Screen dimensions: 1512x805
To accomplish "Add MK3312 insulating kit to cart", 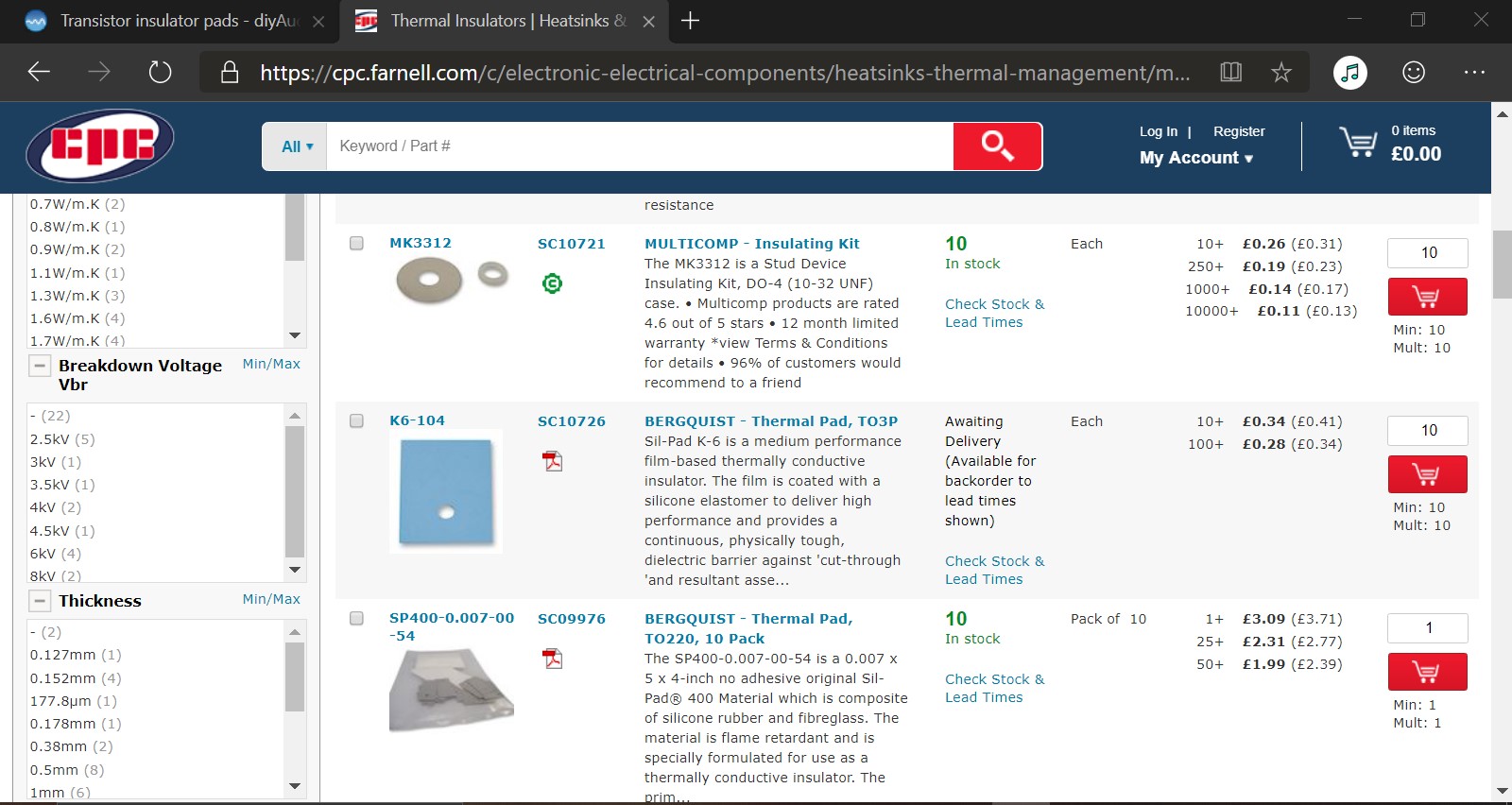I will [1427, 297].
